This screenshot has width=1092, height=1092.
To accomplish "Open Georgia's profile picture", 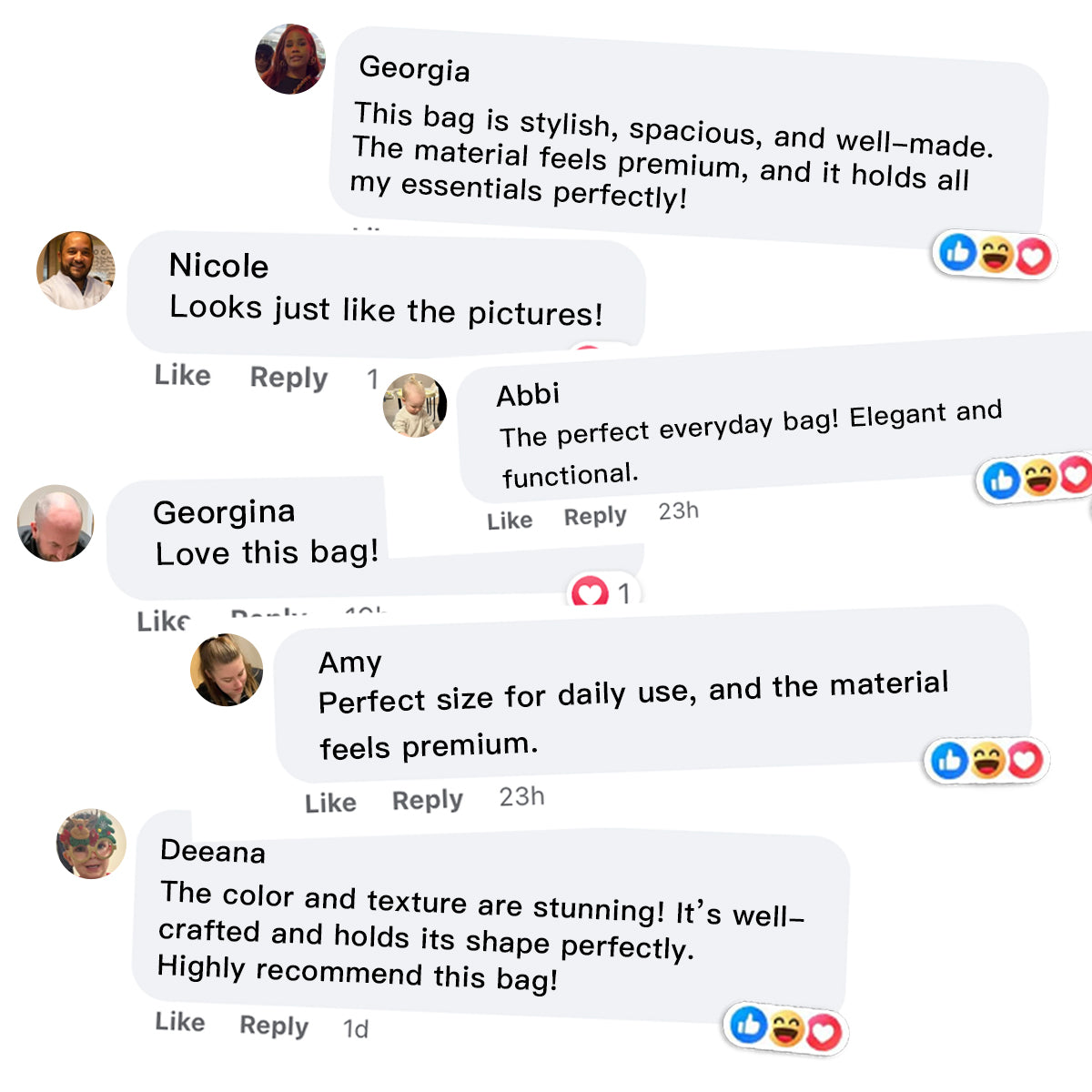I will point(290,59).
